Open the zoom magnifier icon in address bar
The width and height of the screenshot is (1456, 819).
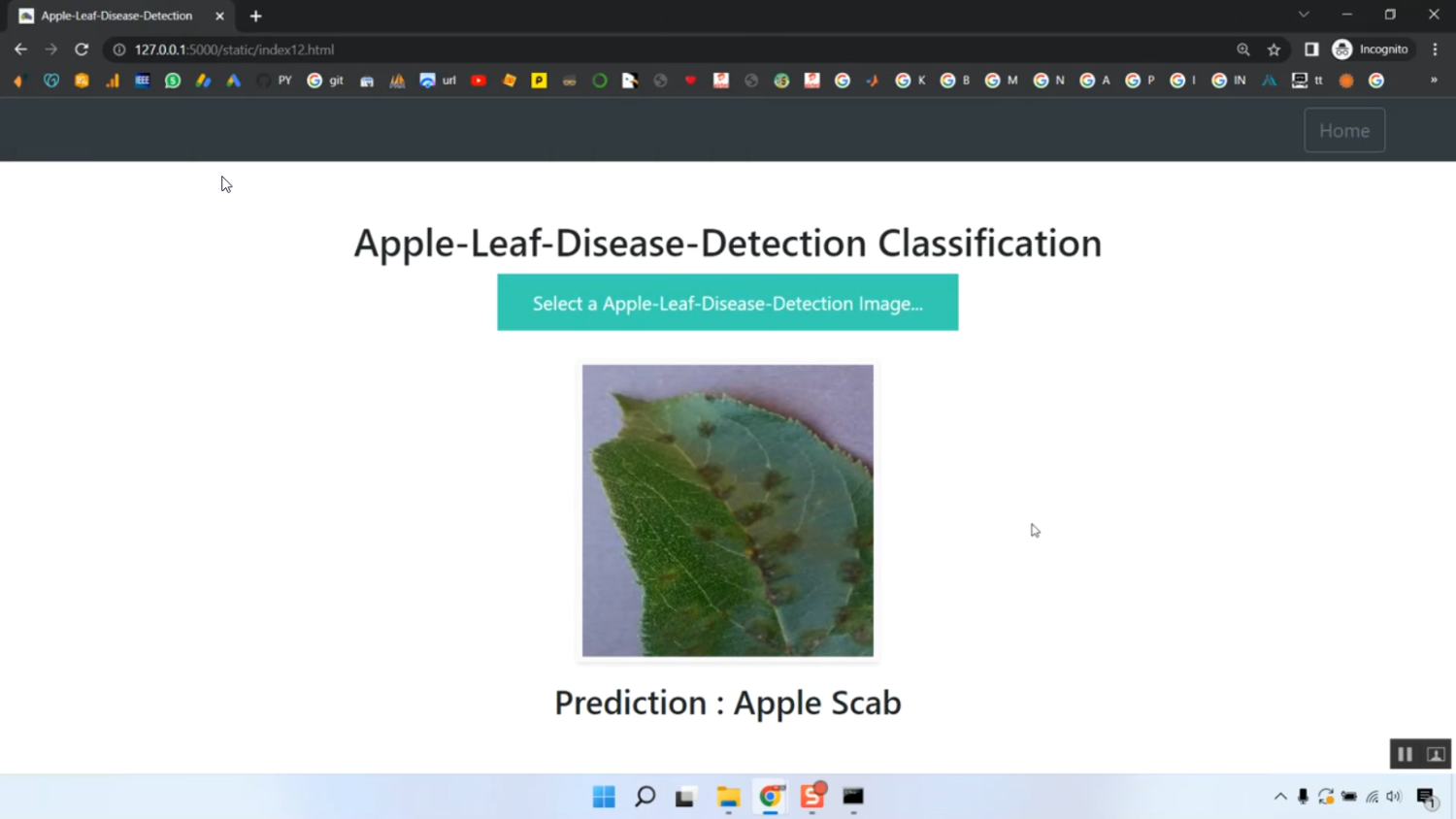tap(1243, 49)
